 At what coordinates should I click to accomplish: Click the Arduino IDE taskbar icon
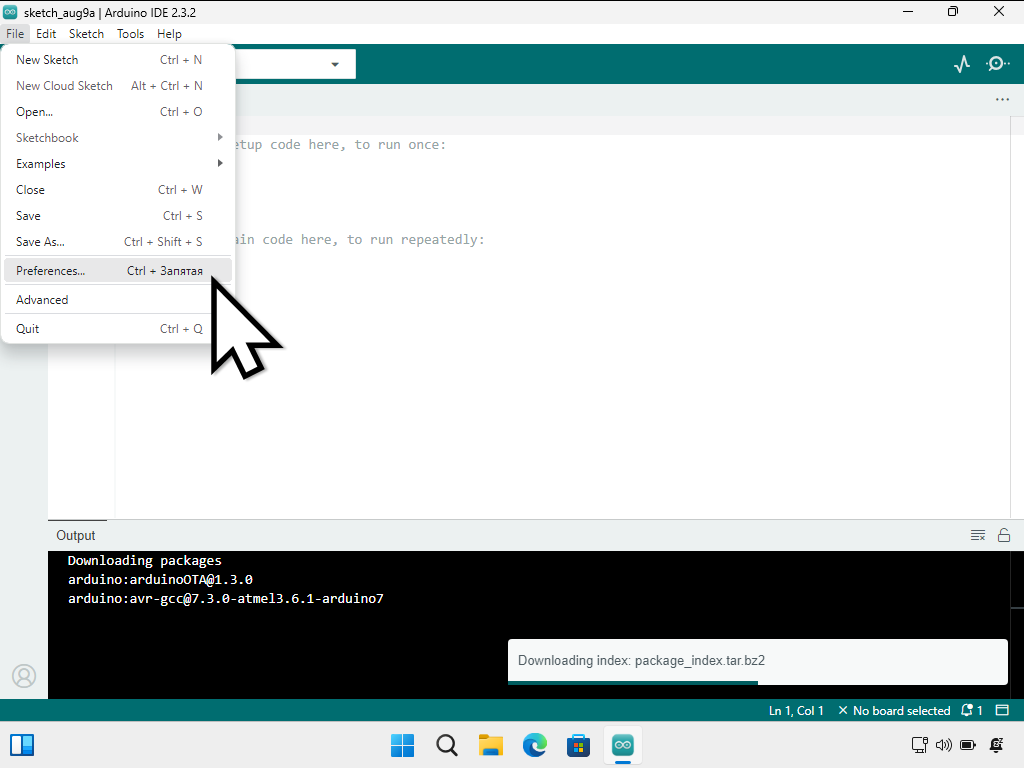click(622, 745)
